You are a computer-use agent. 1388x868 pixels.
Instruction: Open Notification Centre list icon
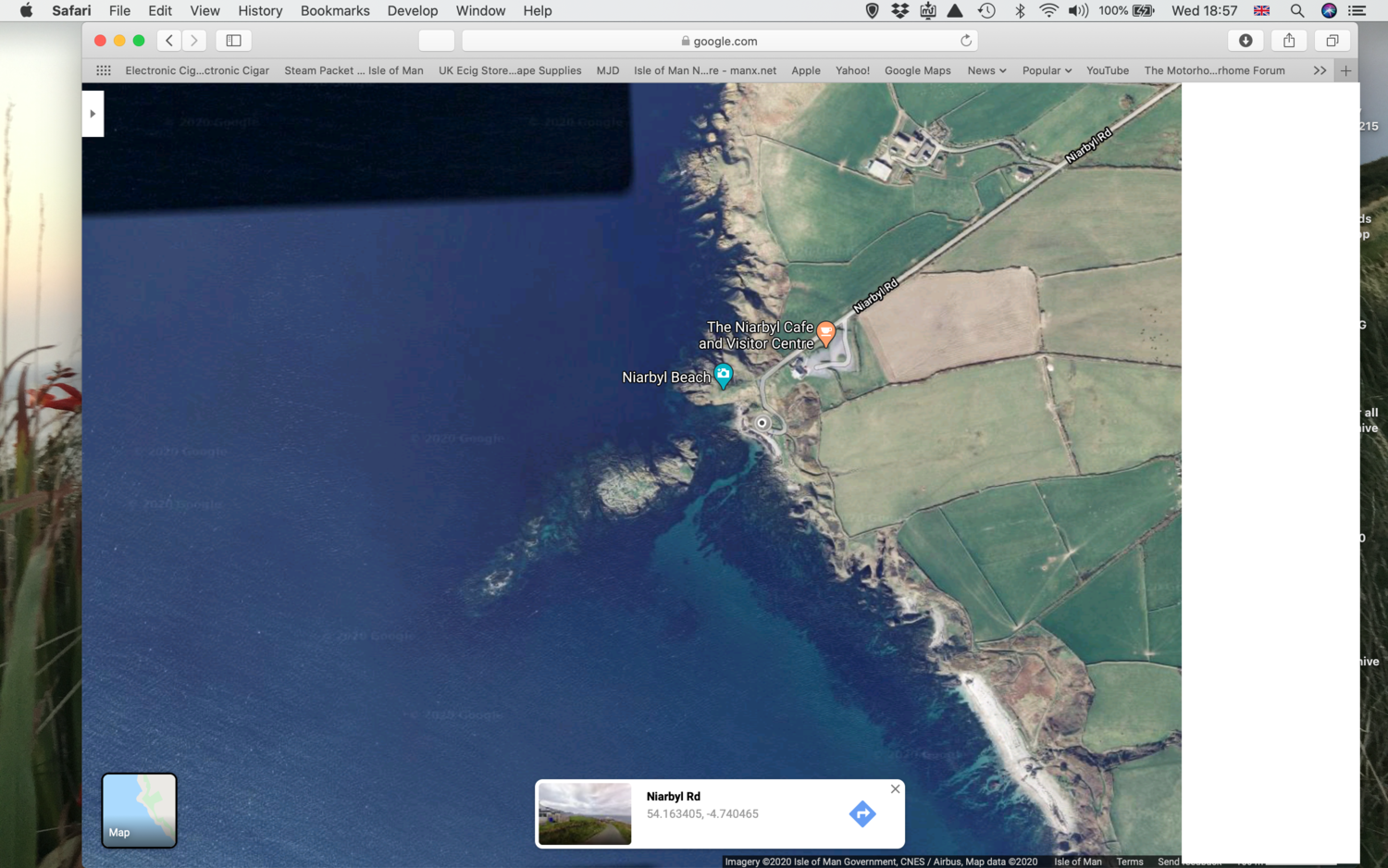1357,11
